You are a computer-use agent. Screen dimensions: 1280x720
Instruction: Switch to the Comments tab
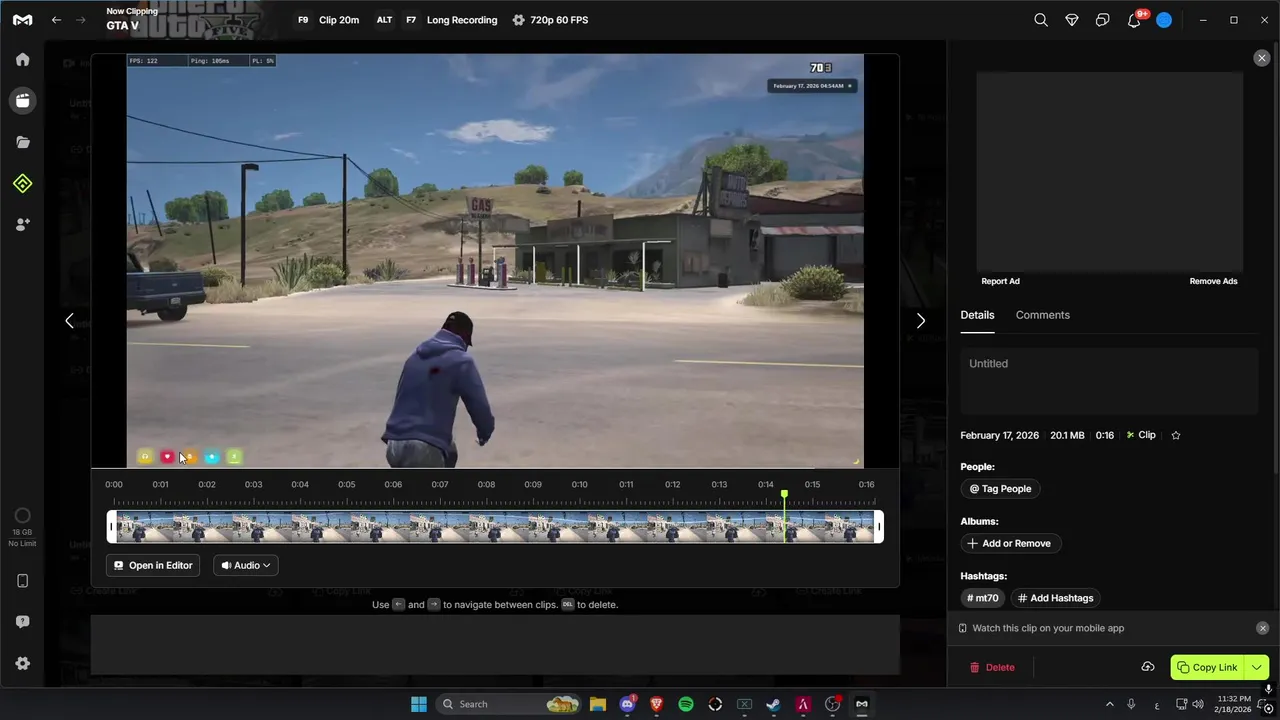[1042, 315]
